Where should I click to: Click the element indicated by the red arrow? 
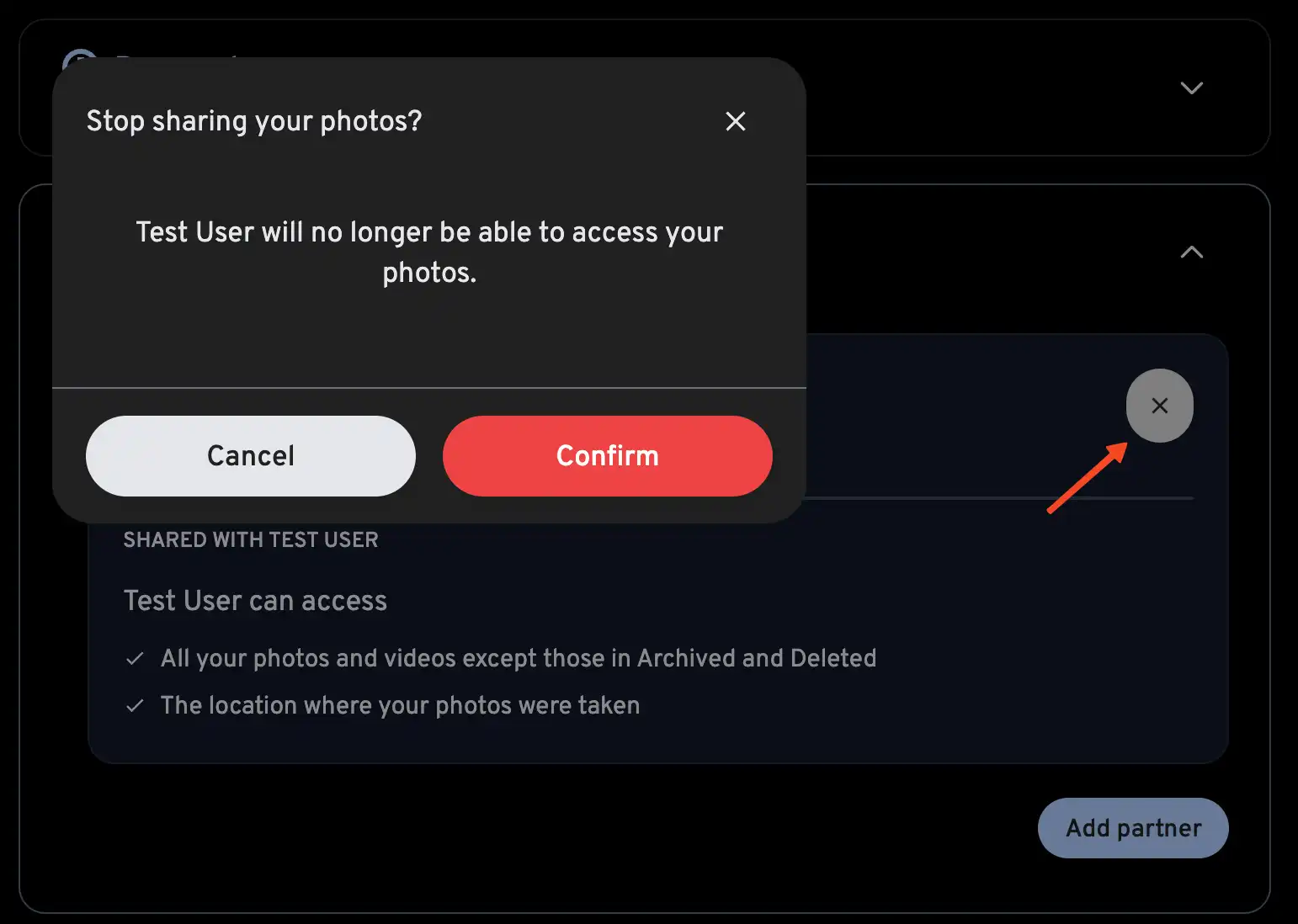1159,406
